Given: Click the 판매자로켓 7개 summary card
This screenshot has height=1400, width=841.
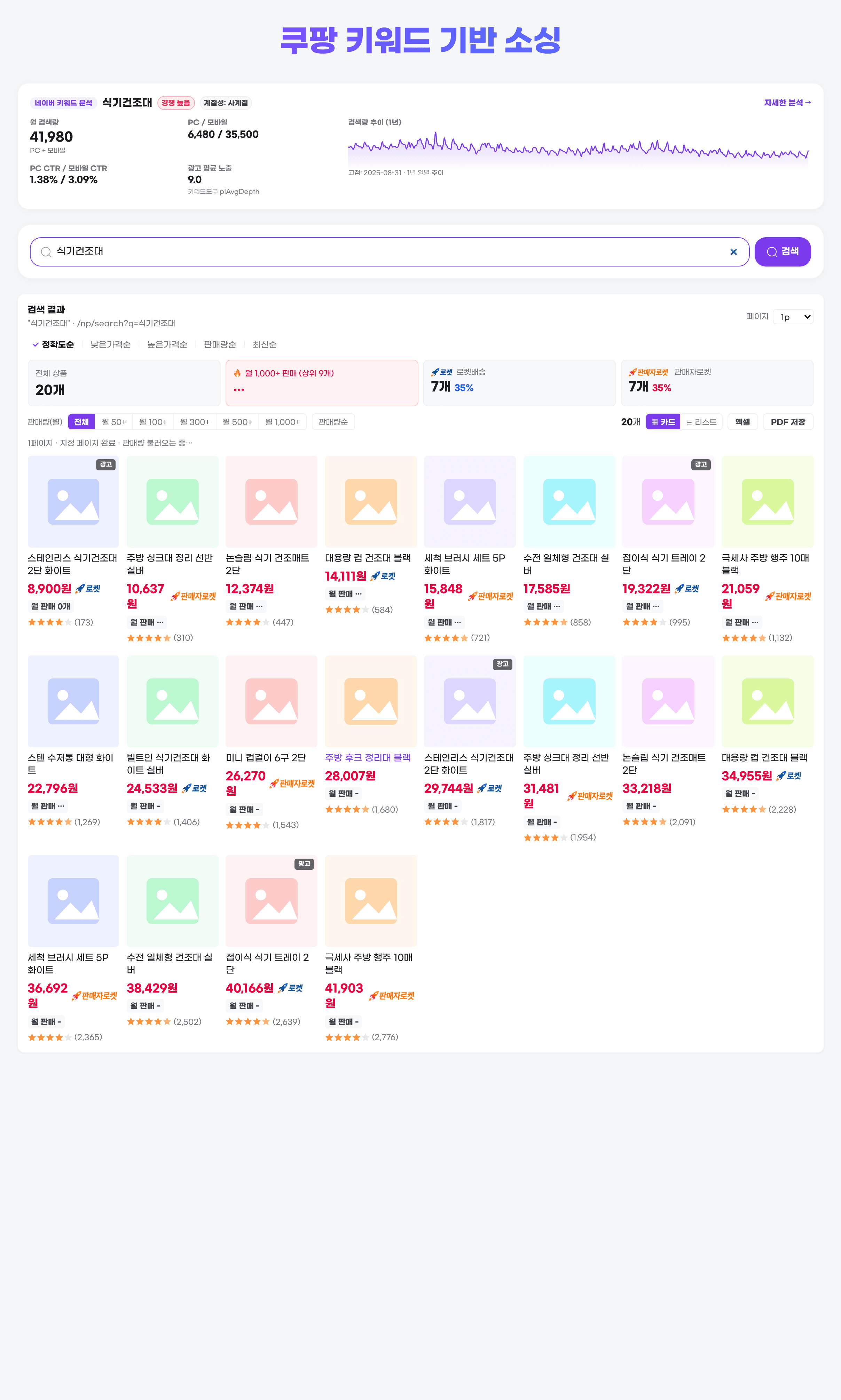Looking at the screenshot, I should point(717,383).
